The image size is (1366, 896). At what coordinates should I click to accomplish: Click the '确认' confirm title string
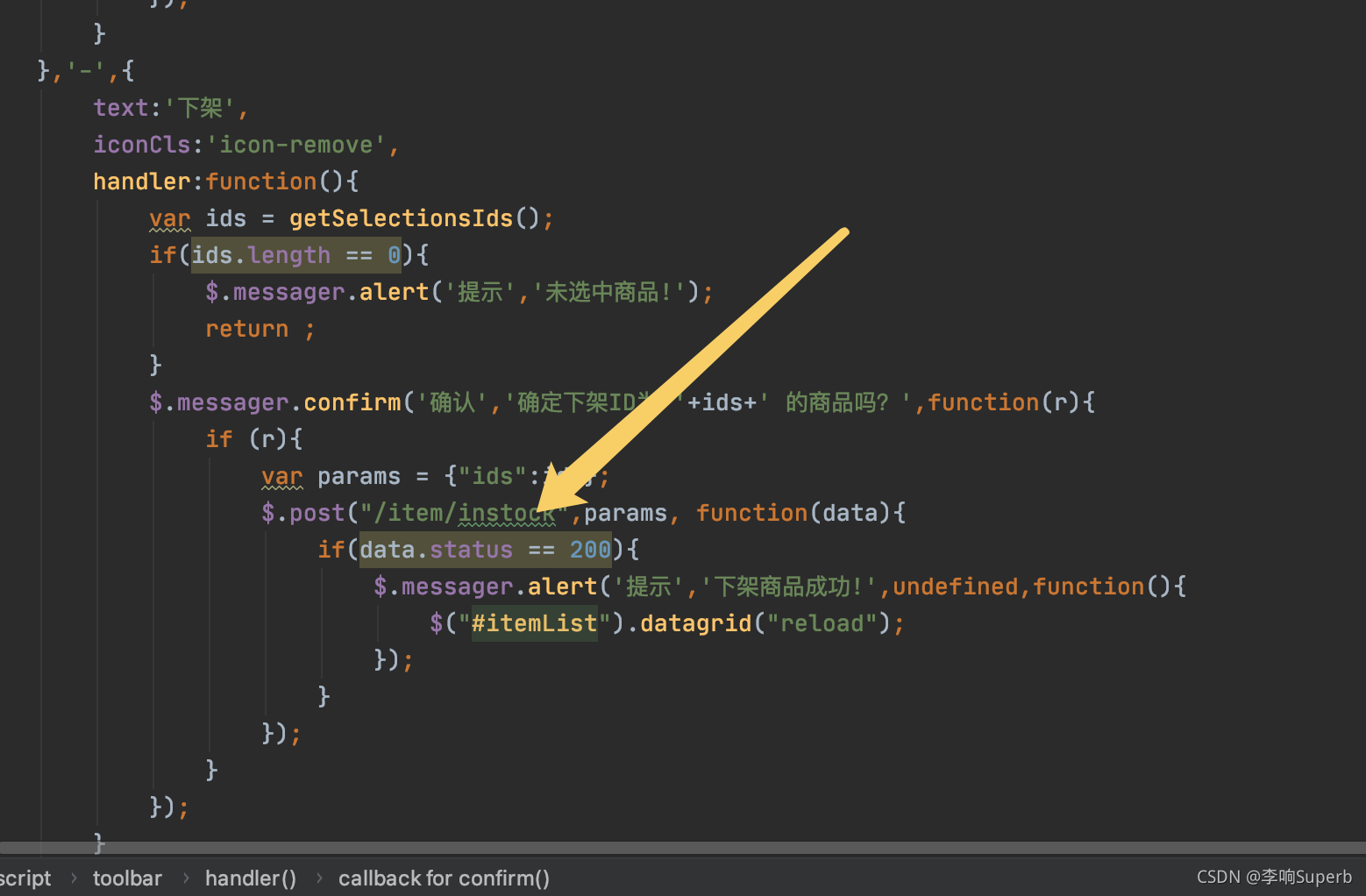click(x=452, y=402)
